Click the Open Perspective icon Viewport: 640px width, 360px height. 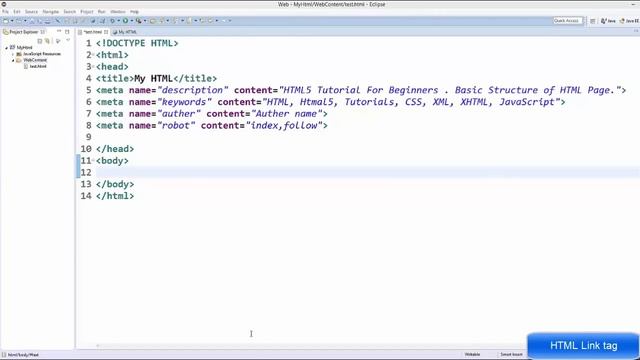click(x=593, y=21)
